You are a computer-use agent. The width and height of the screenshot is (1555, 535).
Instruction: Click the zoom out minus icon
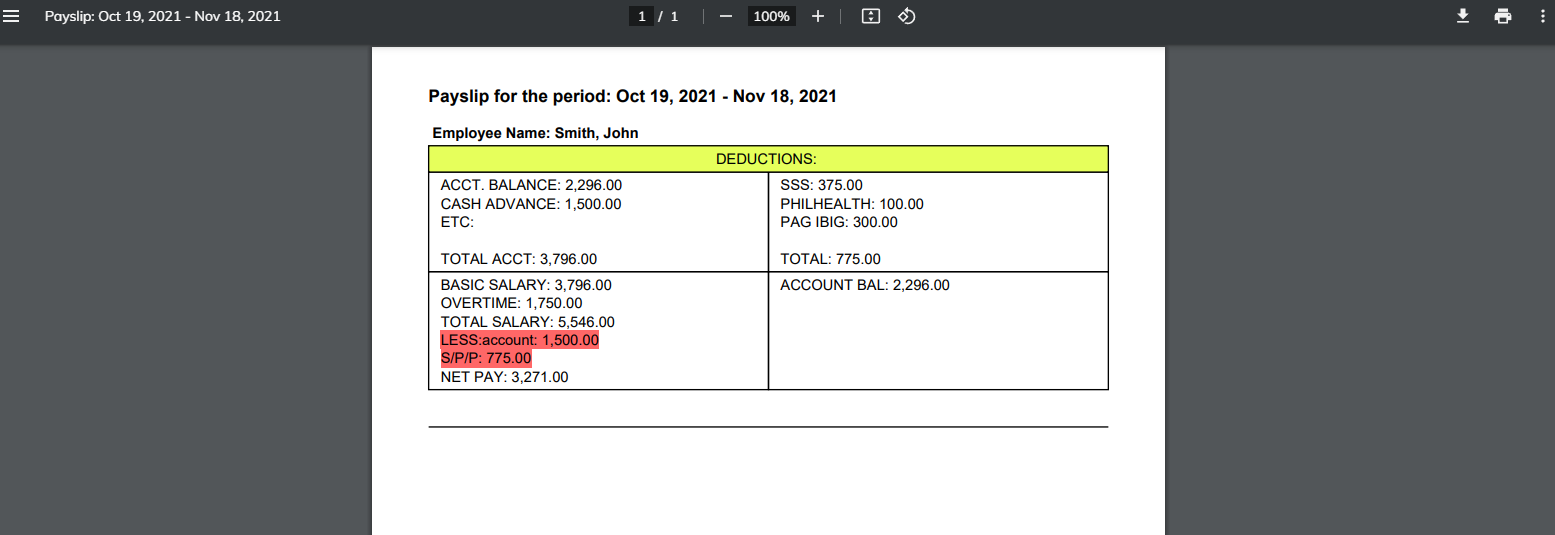point(726,16)
